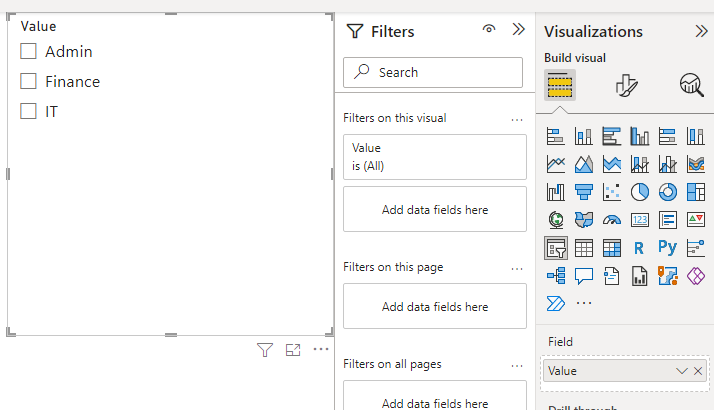714x410 pixels.
Task: Select the R script visual
Action: (x=639, y=248)
